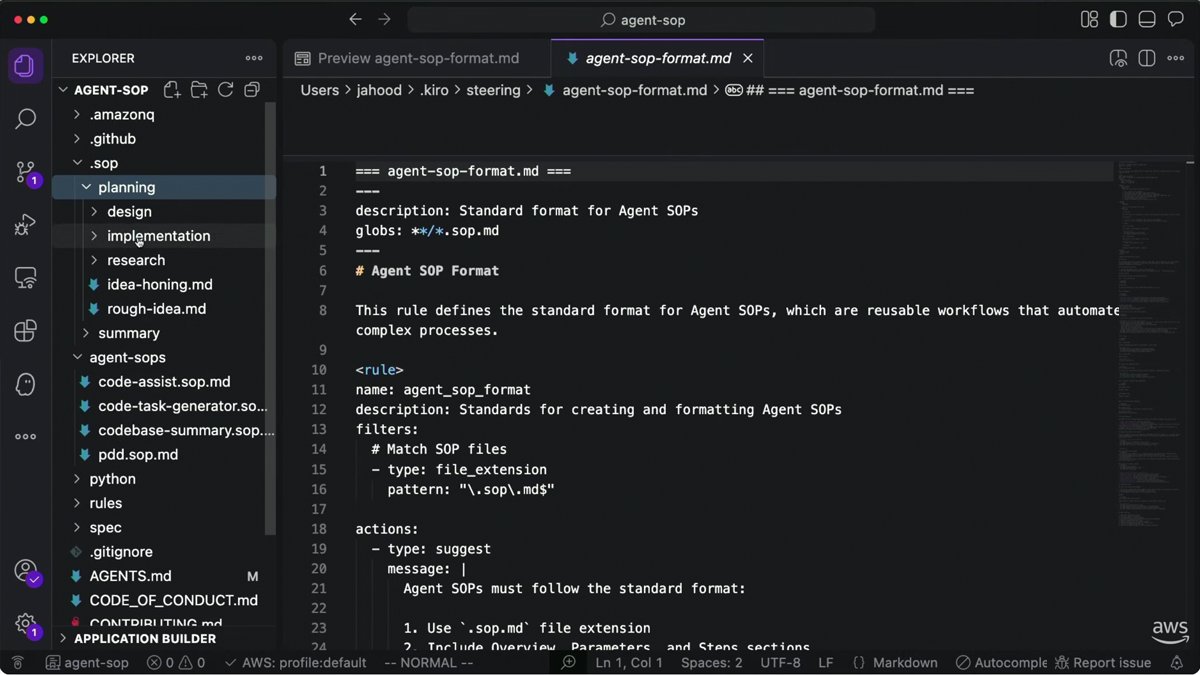Create a new folder in AGENT-SOP

pos(199,90)
